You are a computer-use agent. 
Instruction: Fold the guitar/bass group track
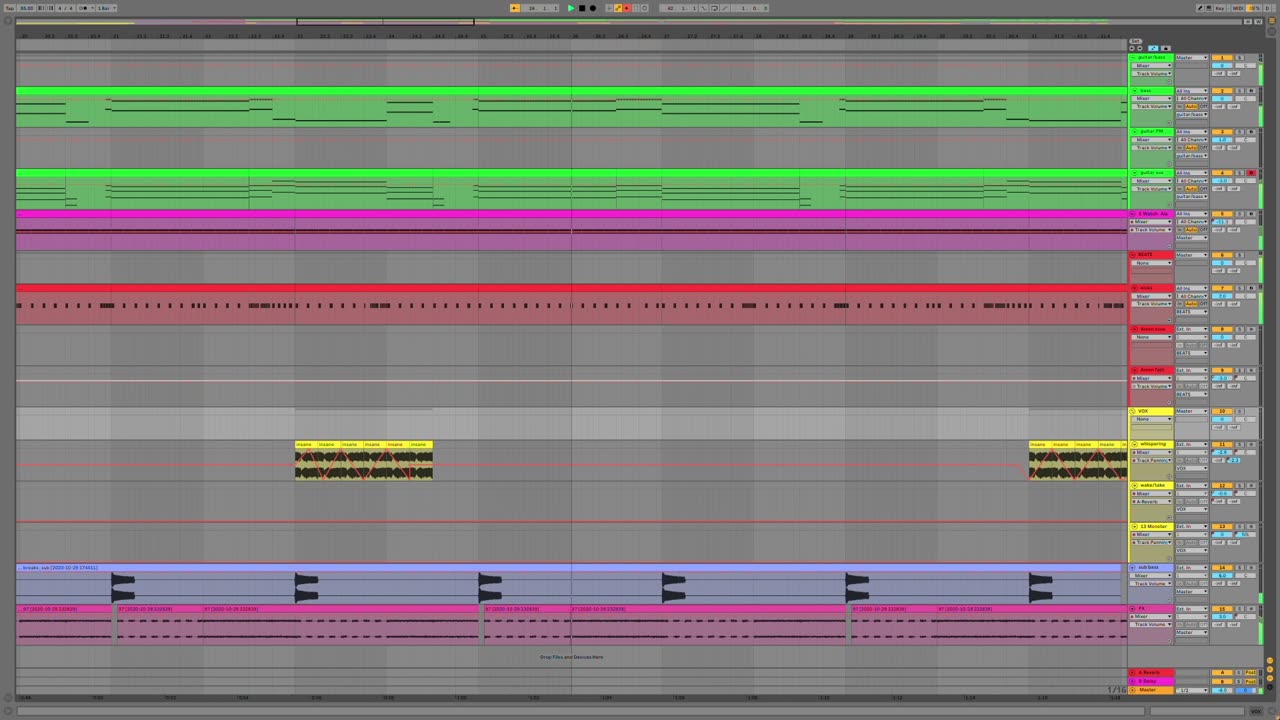click(x=1133, y=58)
